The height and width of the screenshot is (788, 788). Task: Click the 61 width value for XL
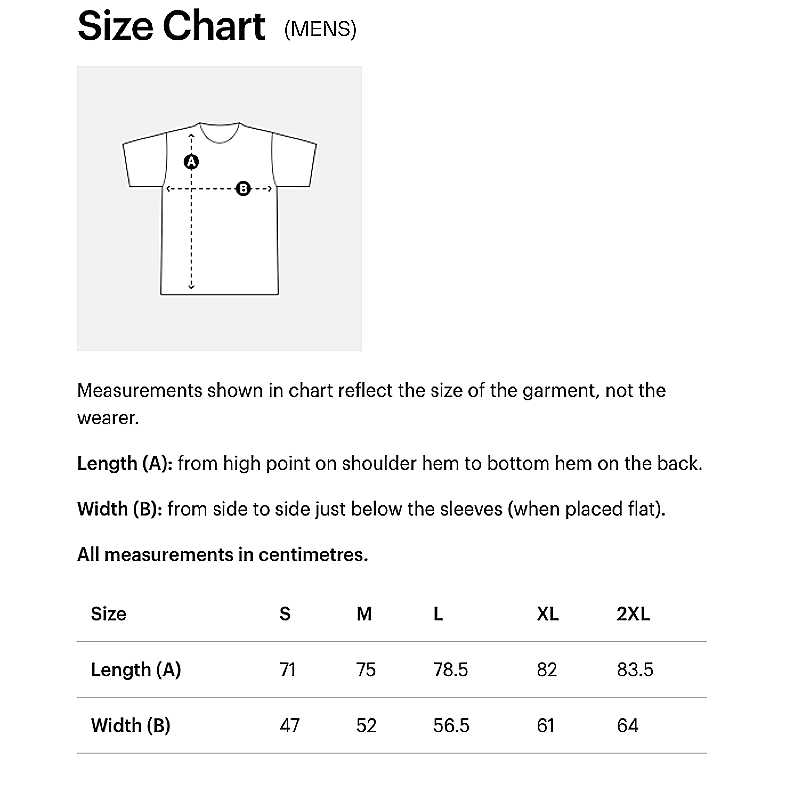(546, 725)
